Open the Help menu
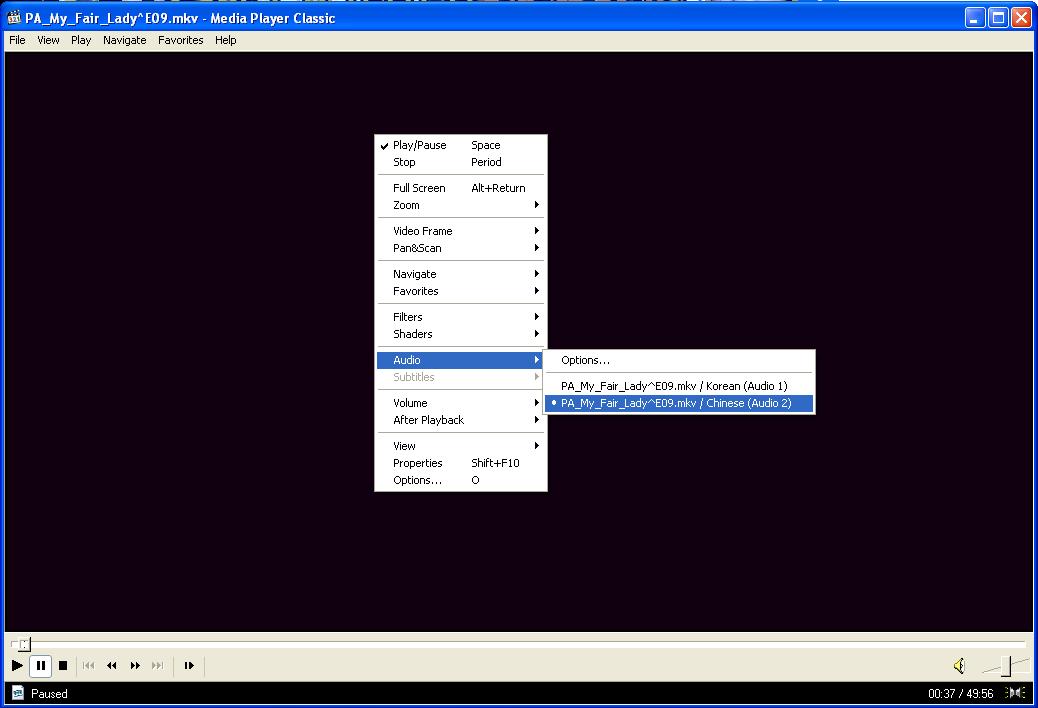The width and height of the screenshot is (1038, 708). coord(226,40)
